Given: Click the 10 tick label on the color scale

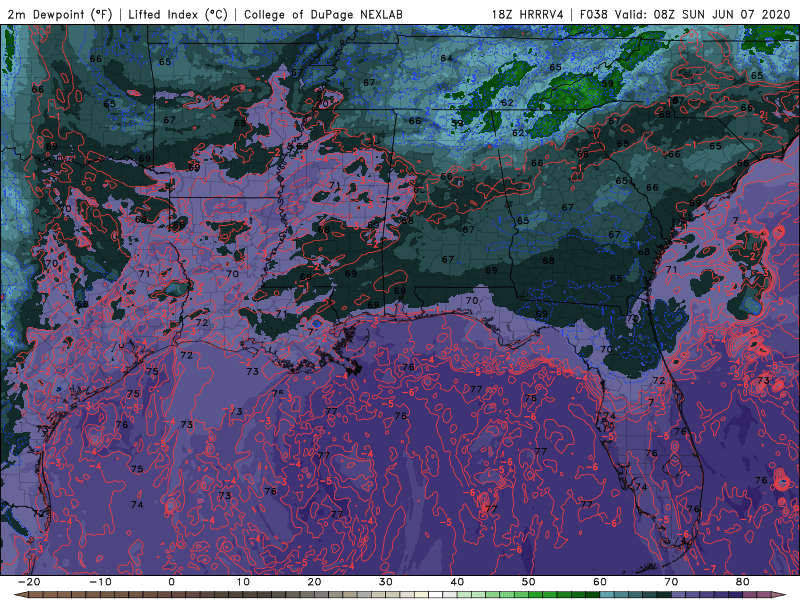Looking at the screenshot, I should 243,582.
